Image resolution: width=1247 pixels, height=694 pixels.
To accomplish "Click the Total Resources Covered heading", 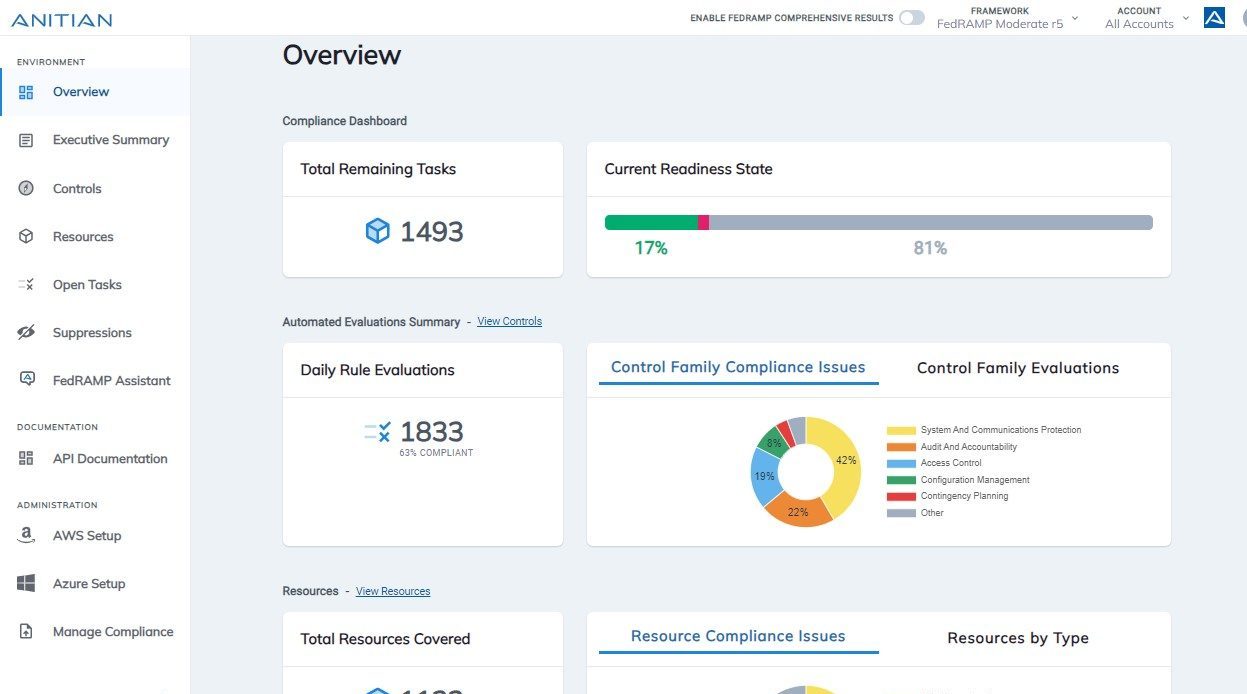I will tap(385, 639).
